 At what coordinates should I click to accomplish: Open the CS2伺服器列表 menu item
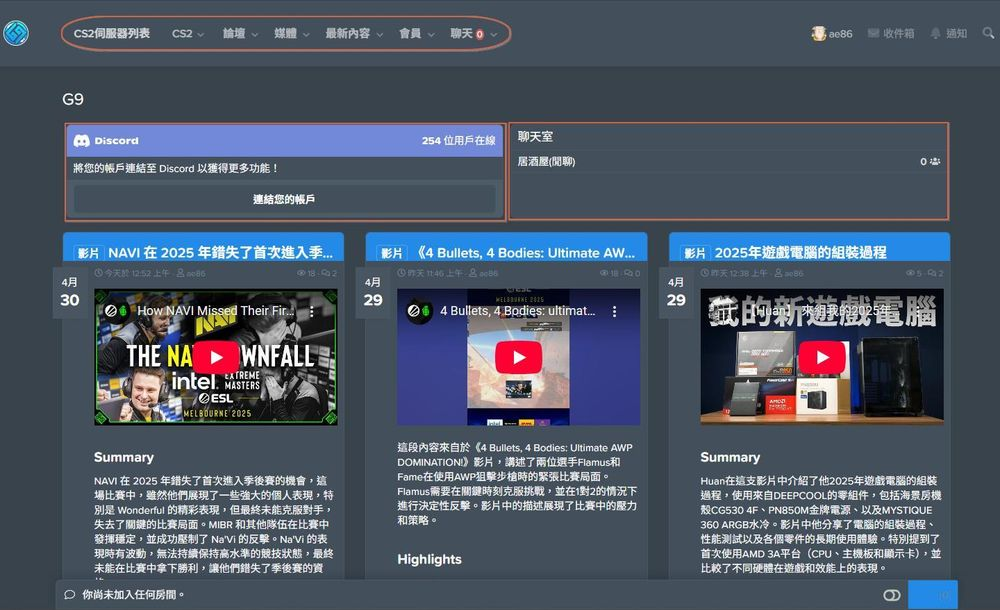(x=112, y=33)
